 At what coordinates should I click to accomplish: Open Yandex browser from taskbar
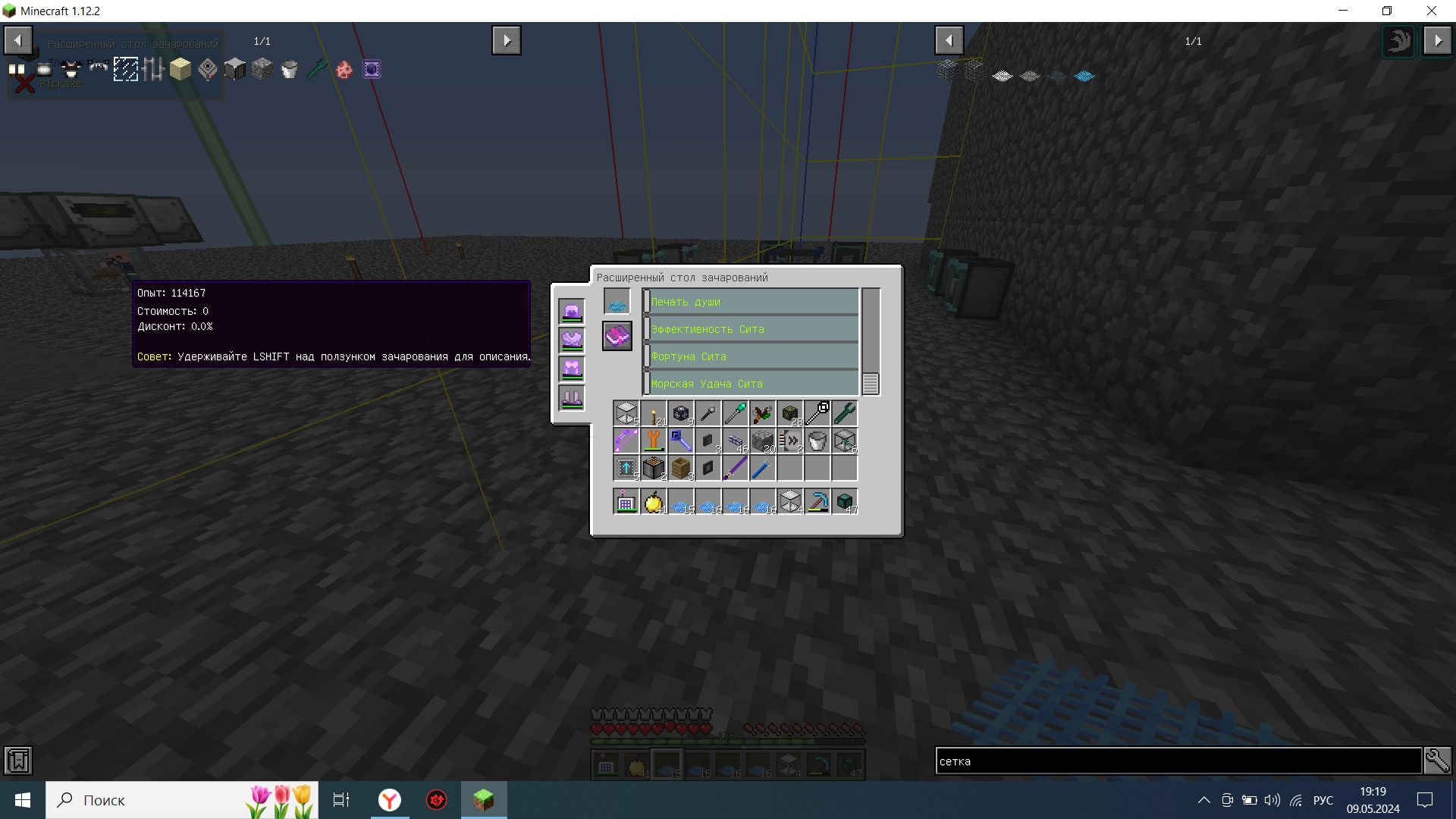(390, 800)
